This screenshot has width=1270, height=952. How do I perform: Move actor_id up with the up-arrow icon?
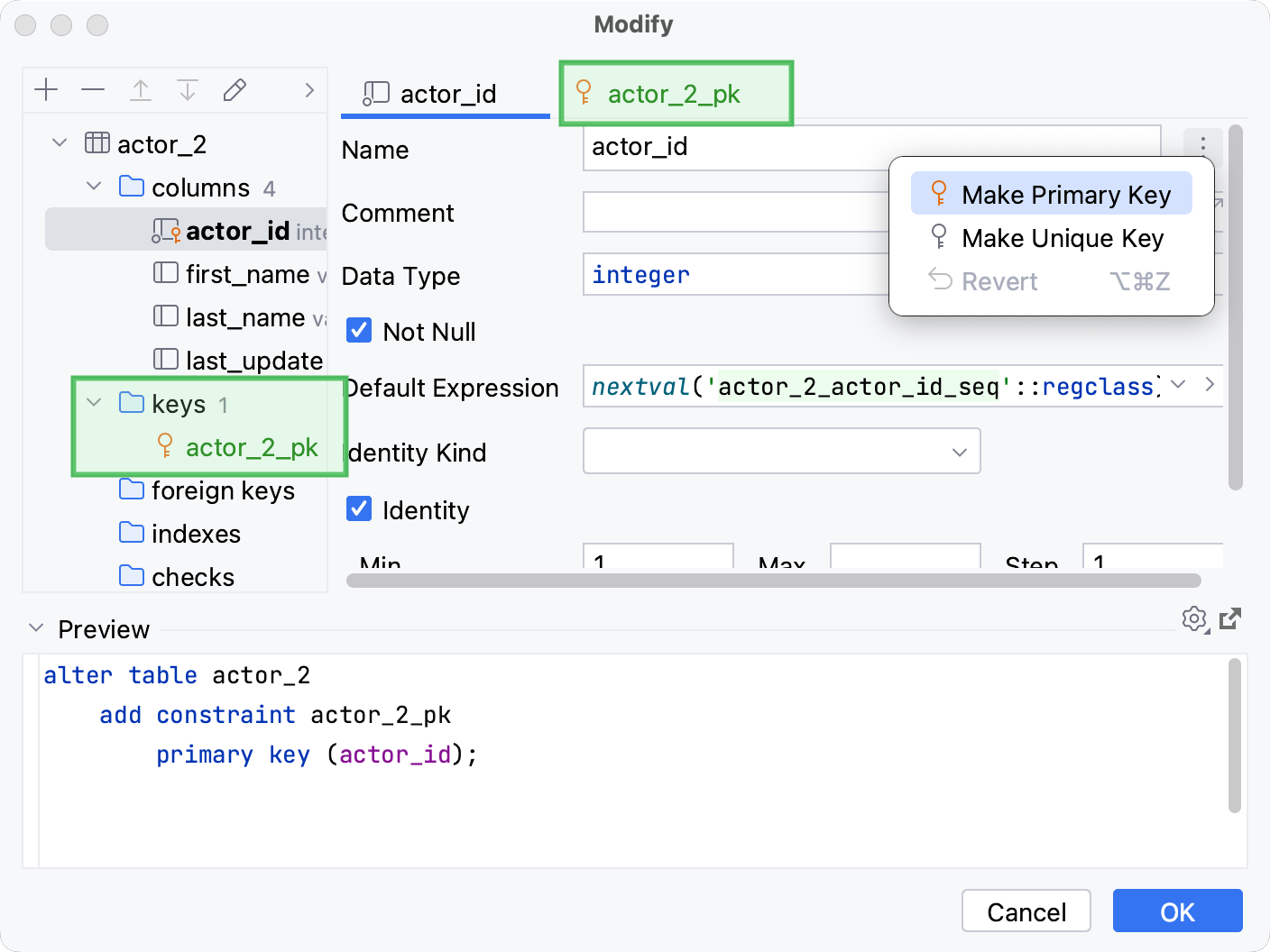pyautogui.click(x=141, y=89)
